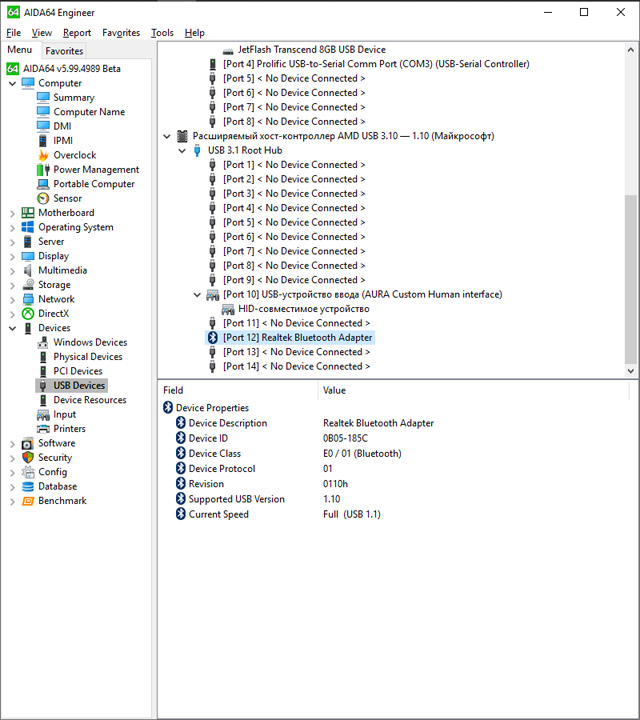Screen dimensions: 640x720
Task: Click the device list scroll up arrow
Action: (631, 50)
